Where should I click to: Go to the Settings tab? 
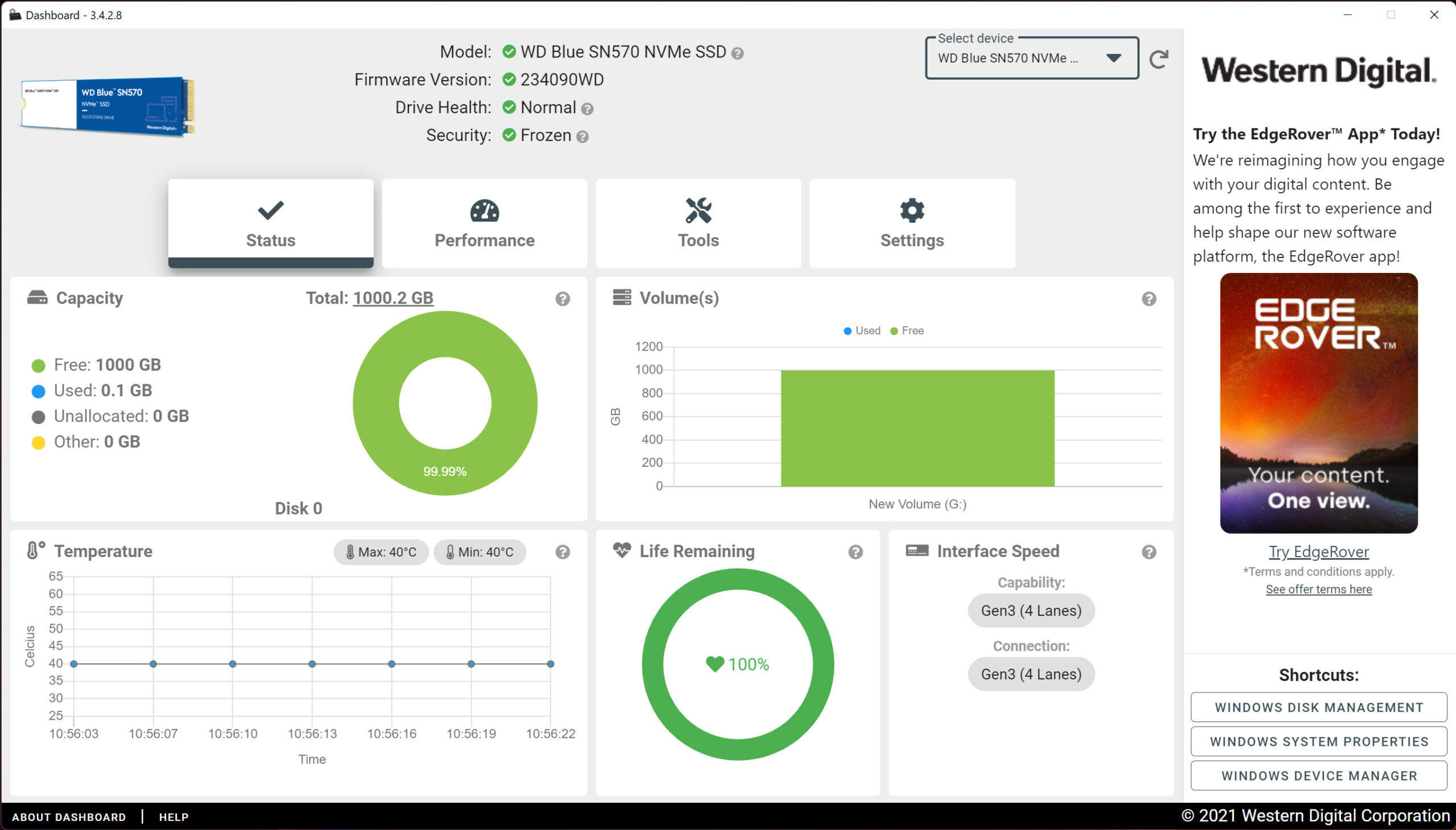pyautogui.click(x=912, y=223)
